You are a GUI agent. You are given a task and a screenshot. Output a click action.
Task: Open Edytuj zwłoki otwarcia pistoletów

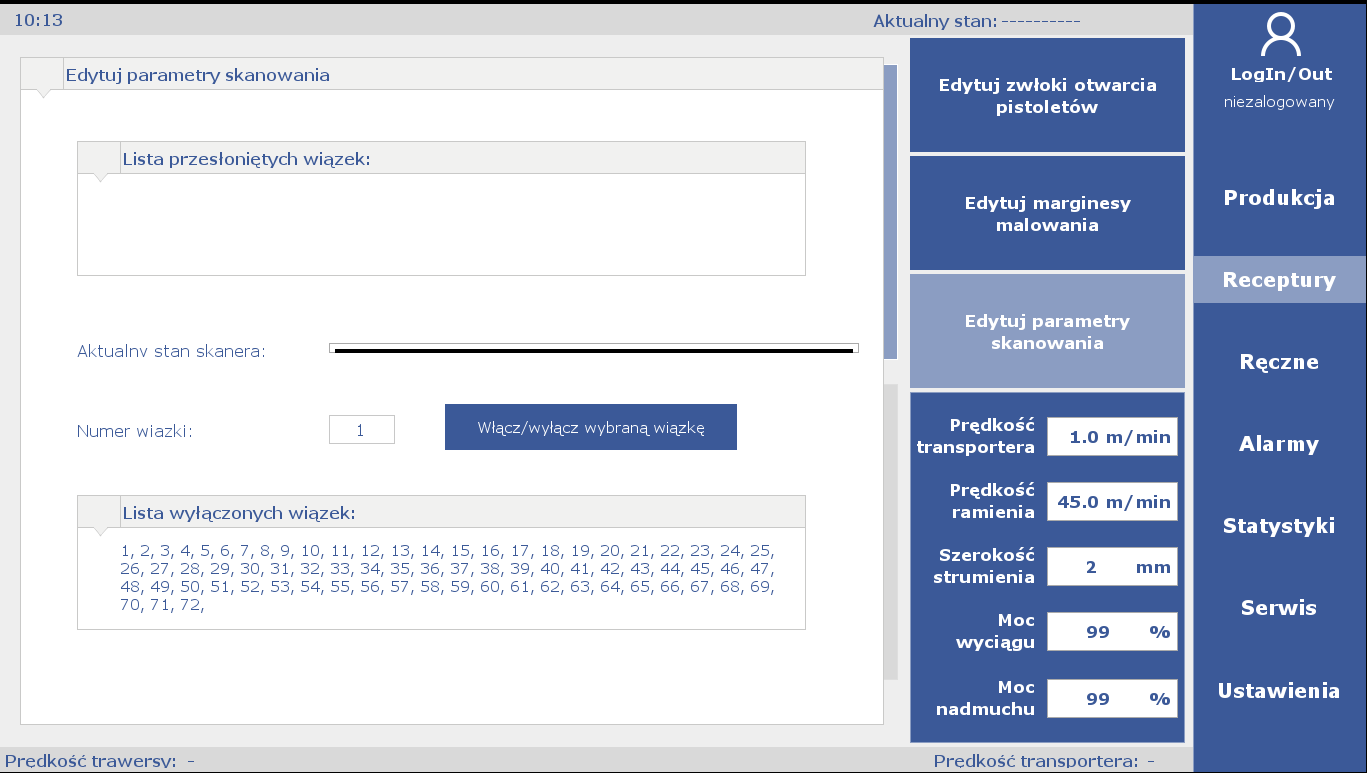tap(1047, 95)
